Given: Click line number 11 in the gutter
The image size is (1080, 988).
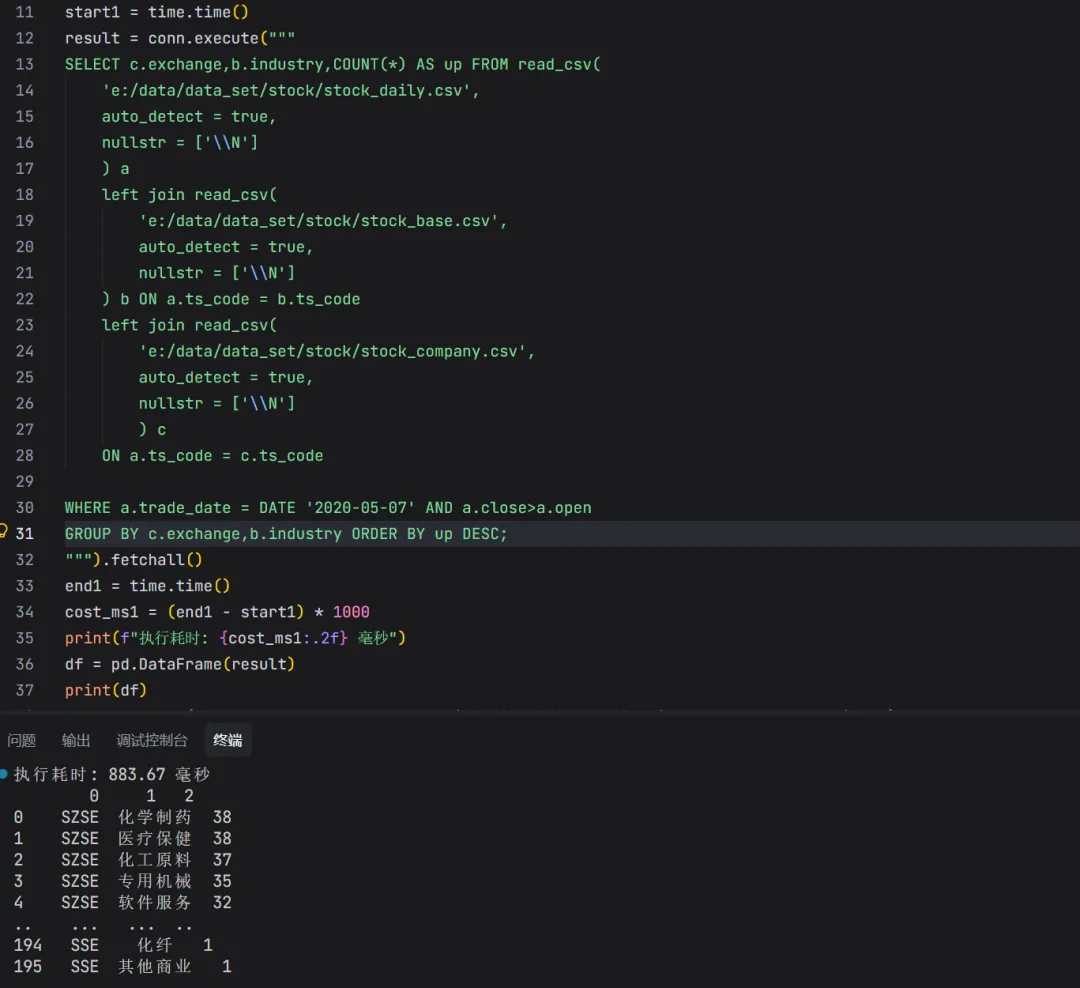Looking at the screenshot, I should (x=24, y=11).
